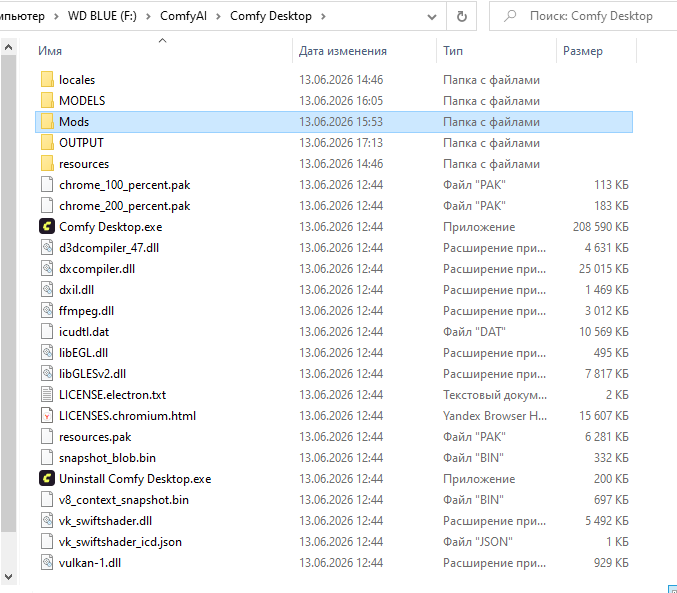
Task: Click the snapshot_blob.bin file icon
Action: coord(47,457)
